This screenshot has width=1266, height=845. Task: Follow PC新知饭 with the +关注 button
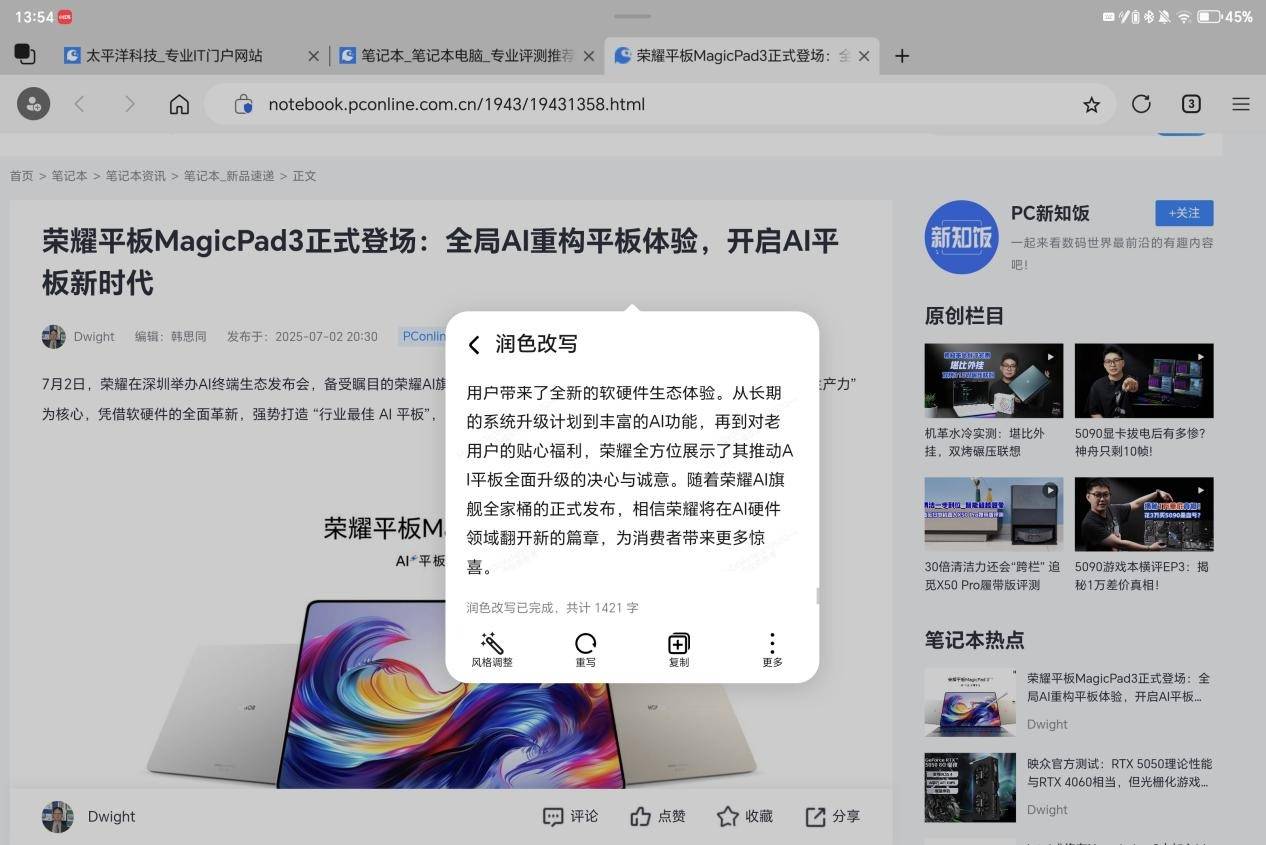pos(1184,213)
